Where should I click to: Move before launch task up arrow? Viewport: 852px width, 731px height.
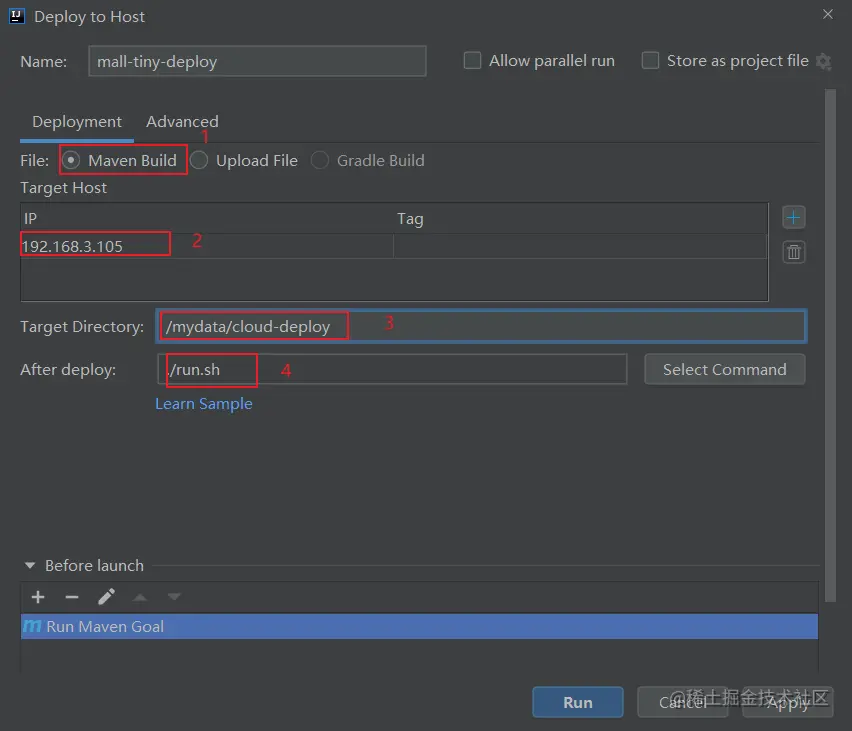[x=140, y=597]
